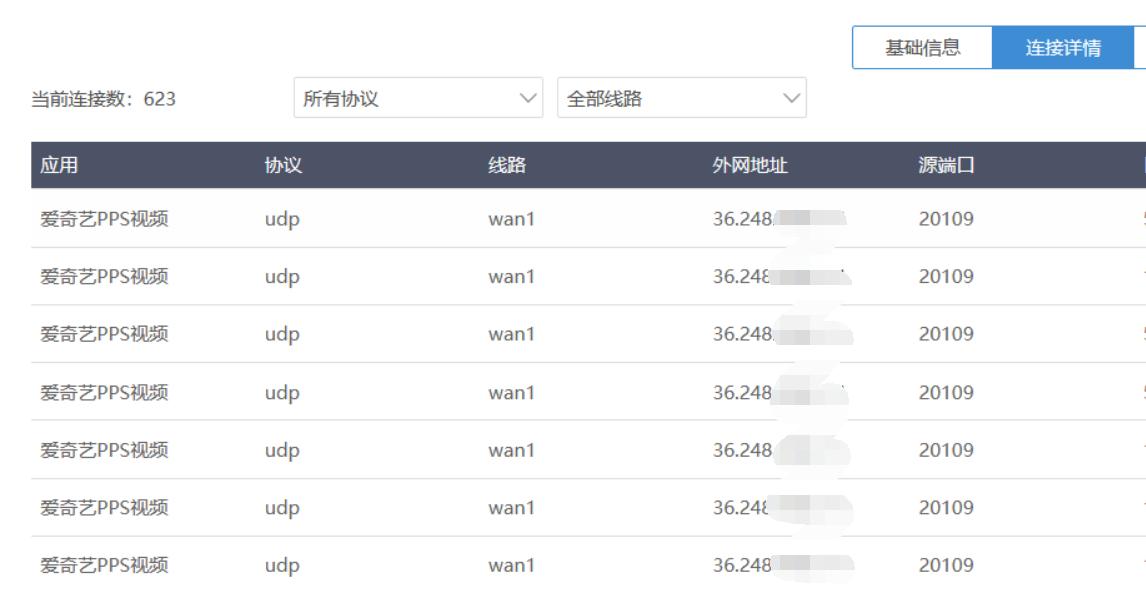This screenshot has width=1146, height=591.
Task: Click the udp cell in second row
Action: point(282,277)
